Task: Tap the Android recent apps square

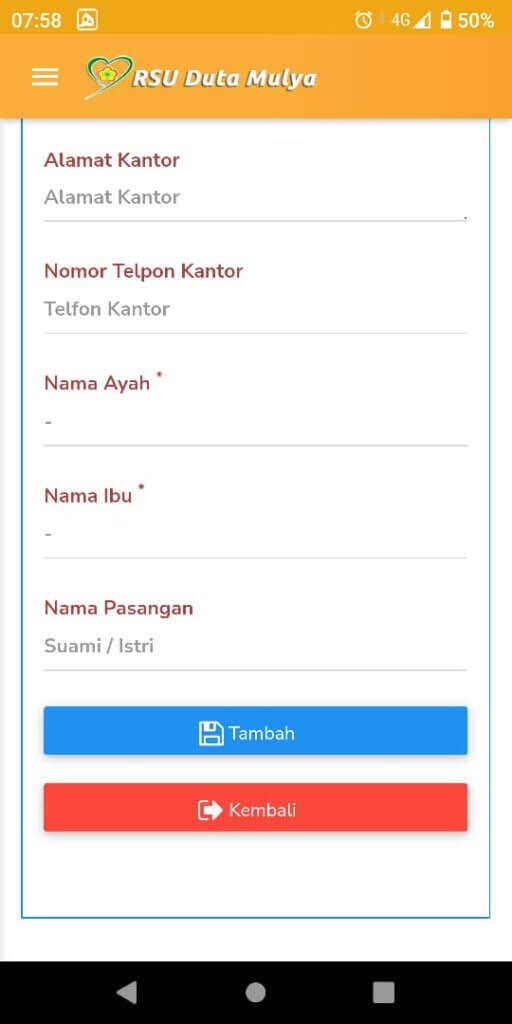Action: pyautogui.click(x=383, y=992)
